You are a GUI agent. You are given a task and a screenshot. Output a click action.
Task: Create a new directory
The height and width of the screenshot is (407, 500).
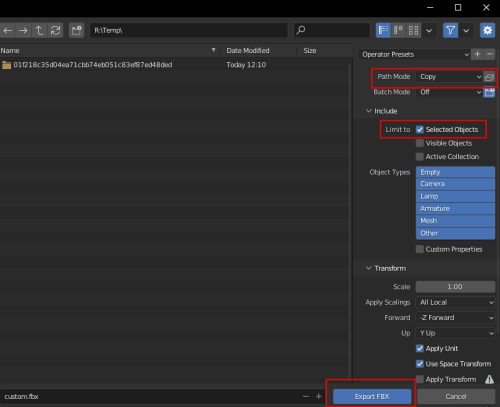point(76,31)
